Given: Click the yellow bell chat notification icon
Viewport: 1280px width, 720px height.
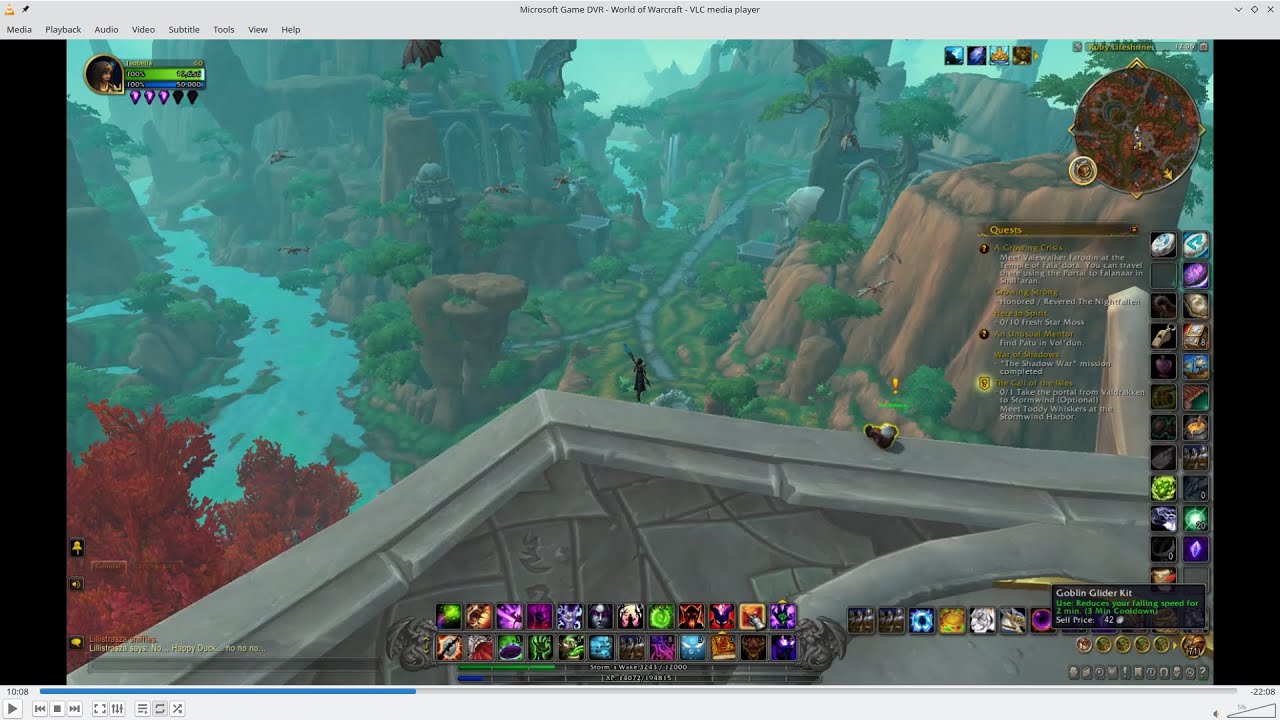Looking at the screenshot, I should pyautogui.click(x=77, y=547).
